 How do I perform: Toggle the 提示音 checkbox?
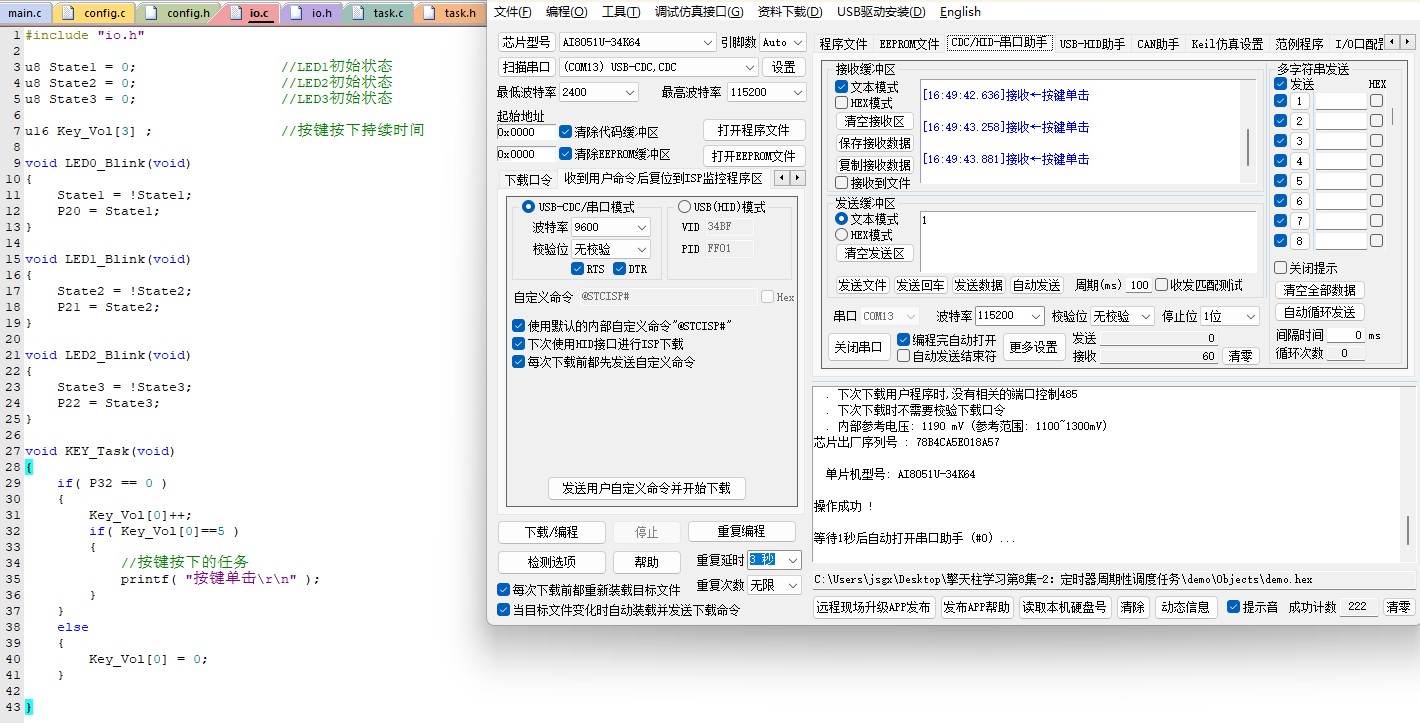1233,607
